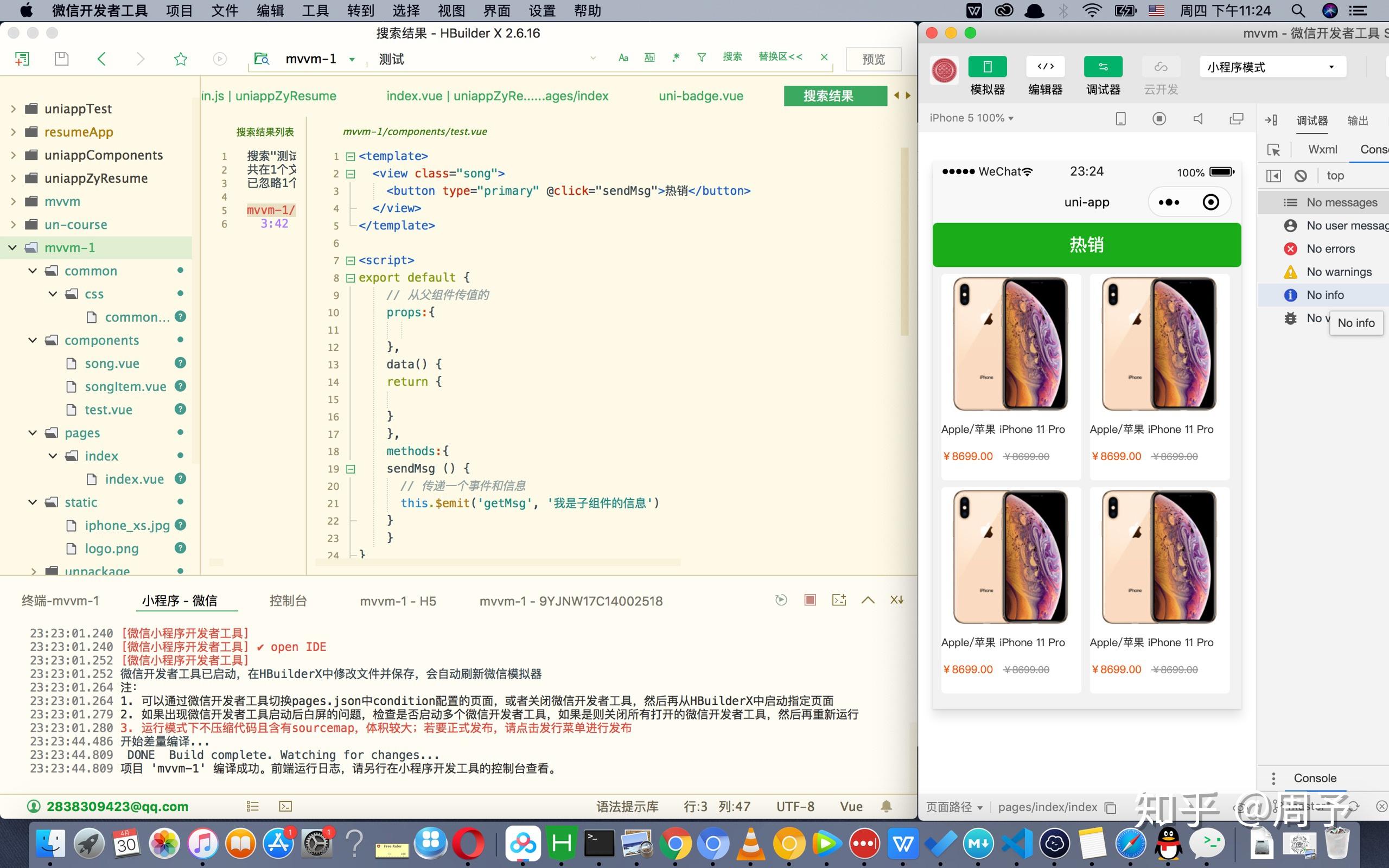Click the restart run icon in console panel

(x=781, y=600)
